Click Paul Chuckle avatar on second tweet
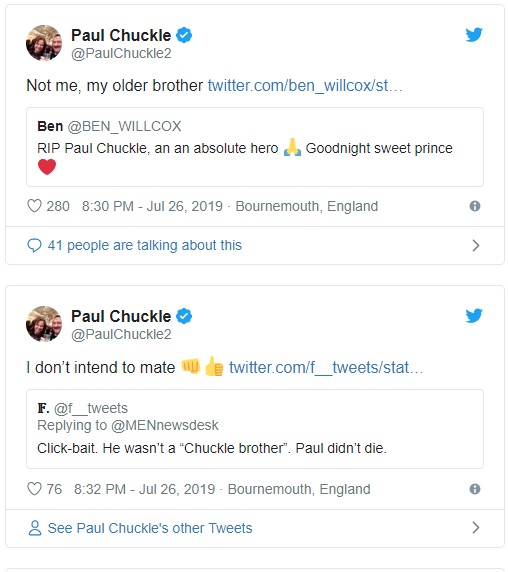 (44, 324)
